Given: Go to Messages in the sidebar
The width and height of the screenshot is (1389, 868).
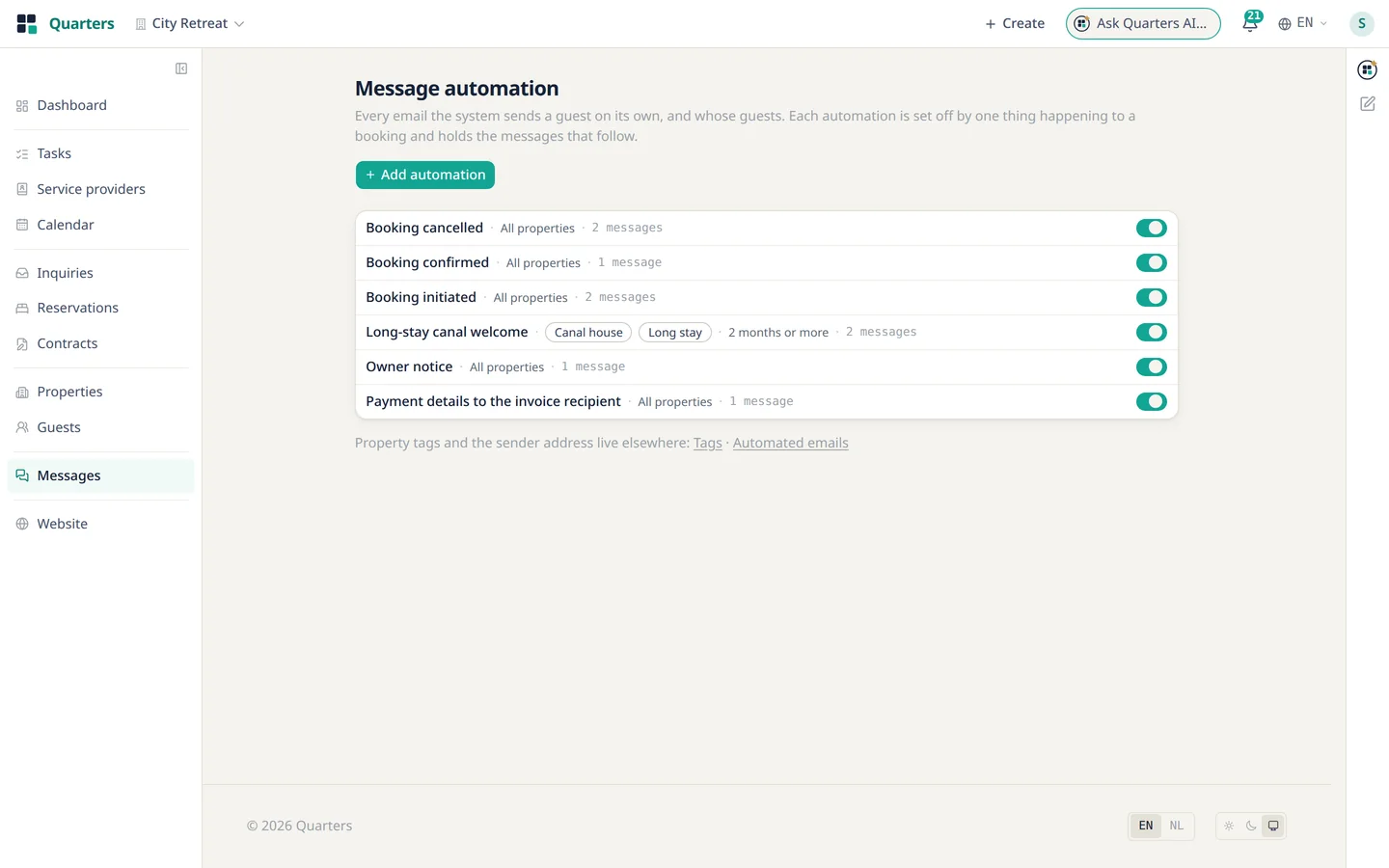Looking at the screenshot, I should (x=100, y=475).
